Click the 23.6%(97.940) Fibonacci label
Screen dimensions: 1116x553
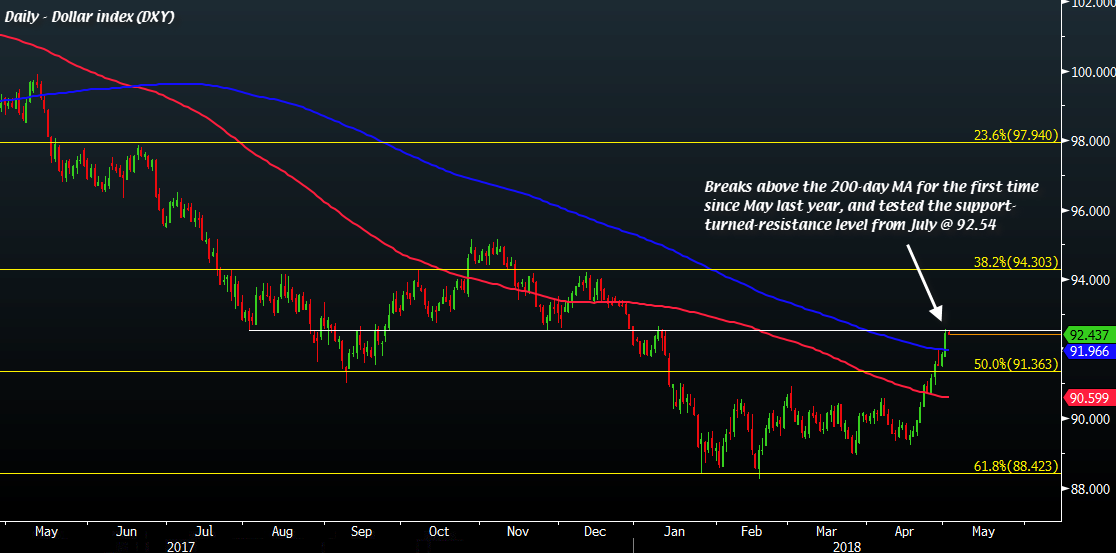click(1014, 133)
